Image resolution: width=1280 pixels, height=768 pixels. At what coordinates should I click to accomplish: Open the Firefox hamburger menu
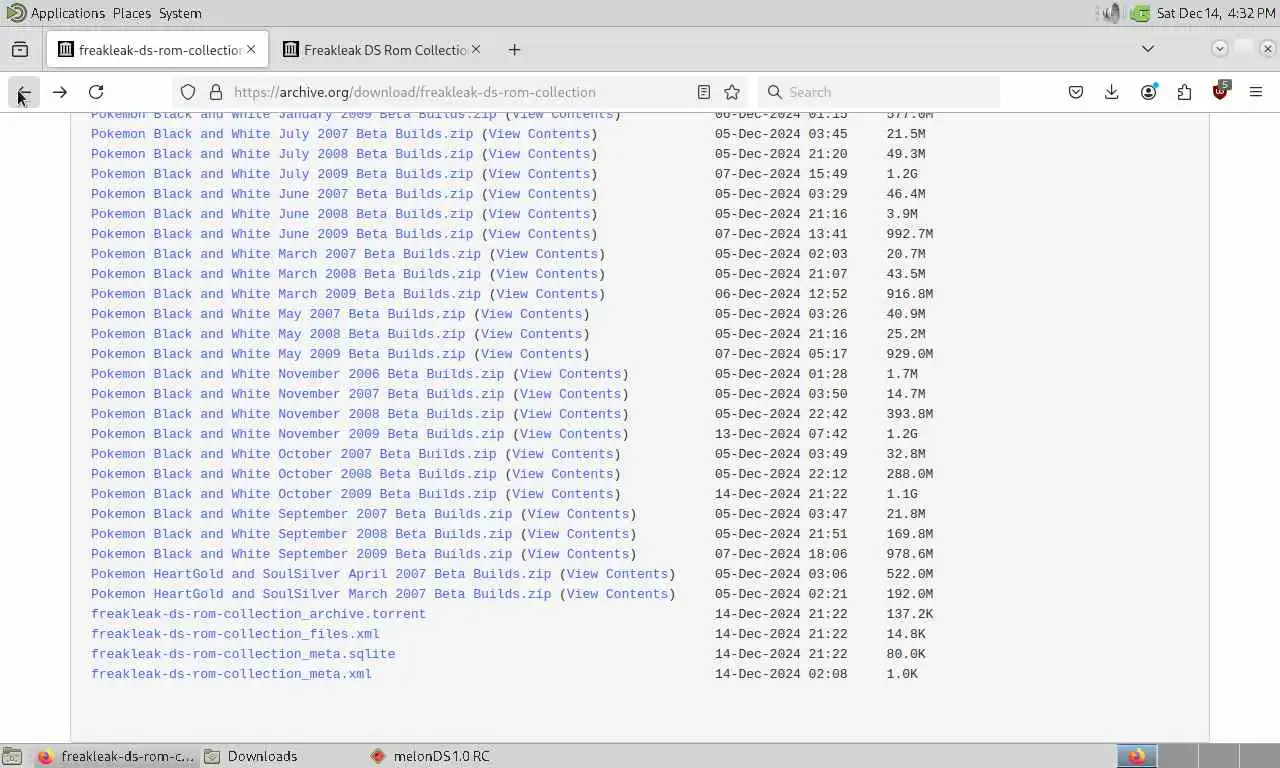coord(1256,92)
